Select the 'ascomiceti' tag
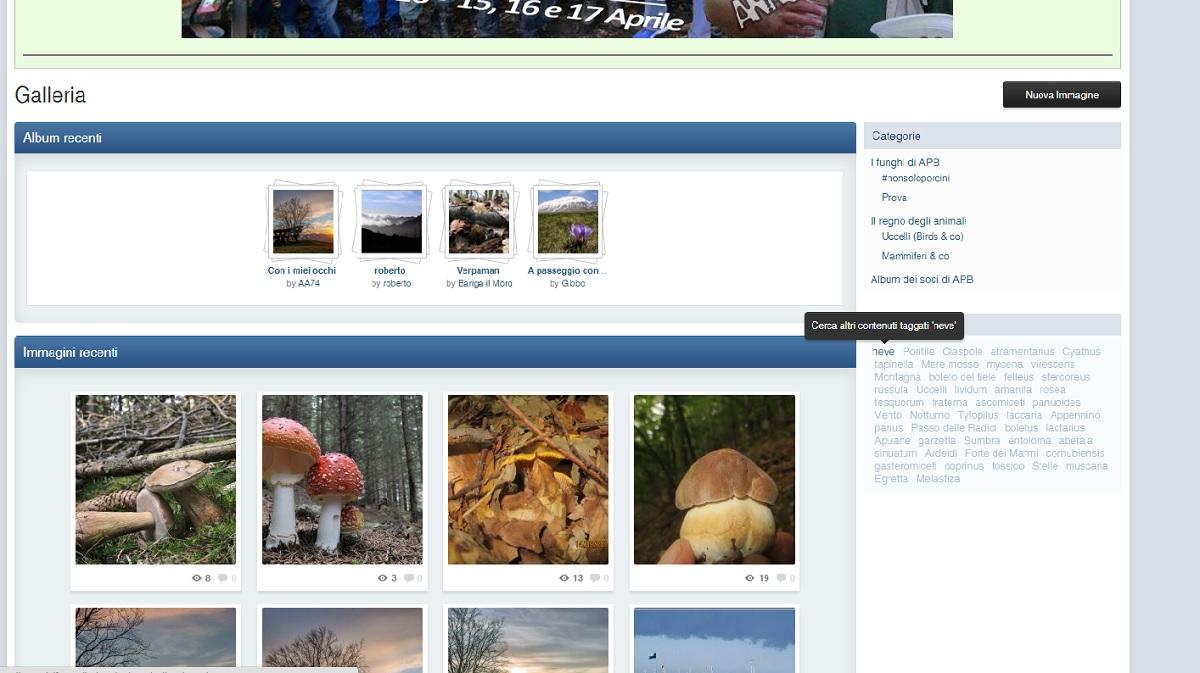This screenshot has height=673, width=1200. click(1000, 403)
